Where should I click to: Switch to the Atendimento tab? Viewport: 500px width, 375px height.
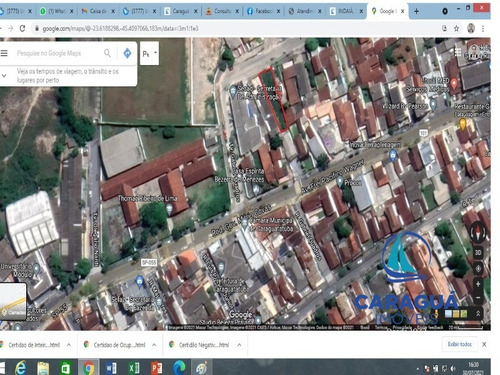[x=304, y=11]
